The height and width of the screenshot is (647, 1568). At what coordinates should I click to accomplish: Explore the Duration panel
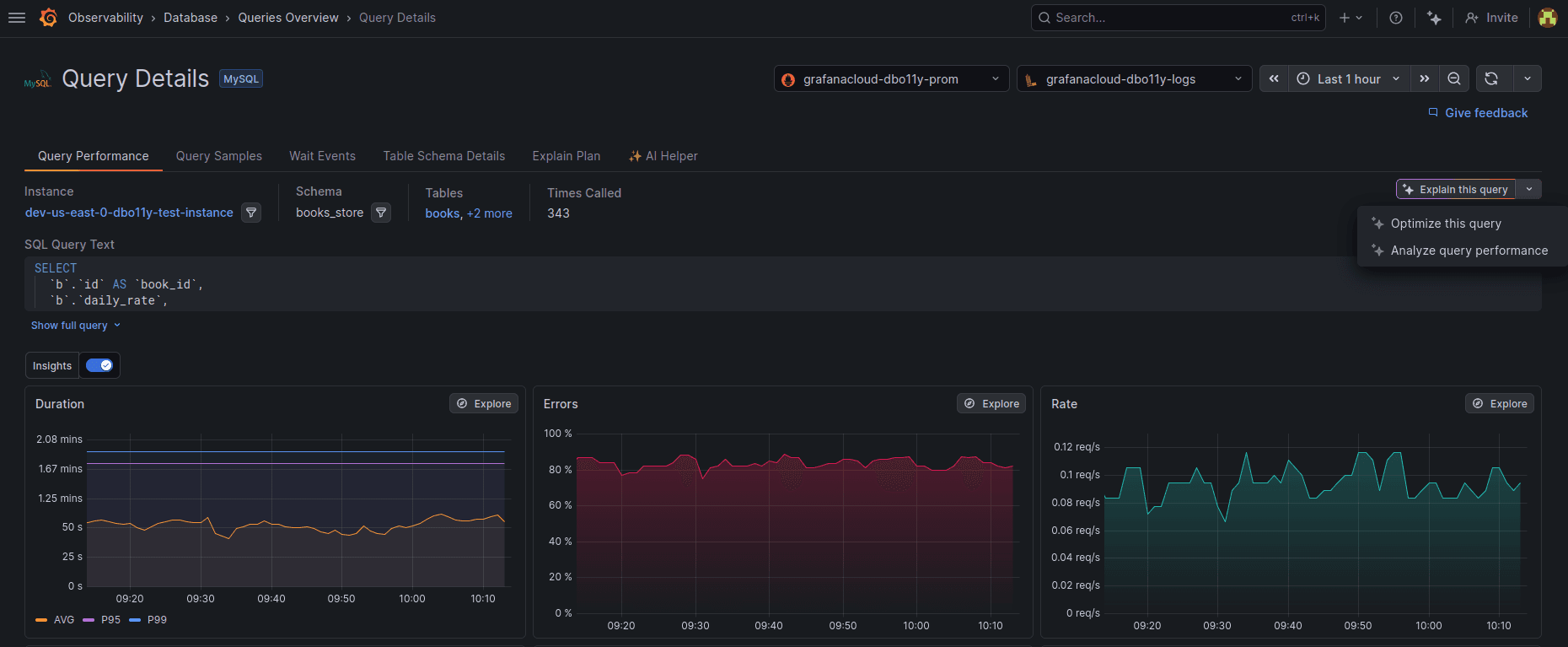pyautogui.click(x=484, y=403)
